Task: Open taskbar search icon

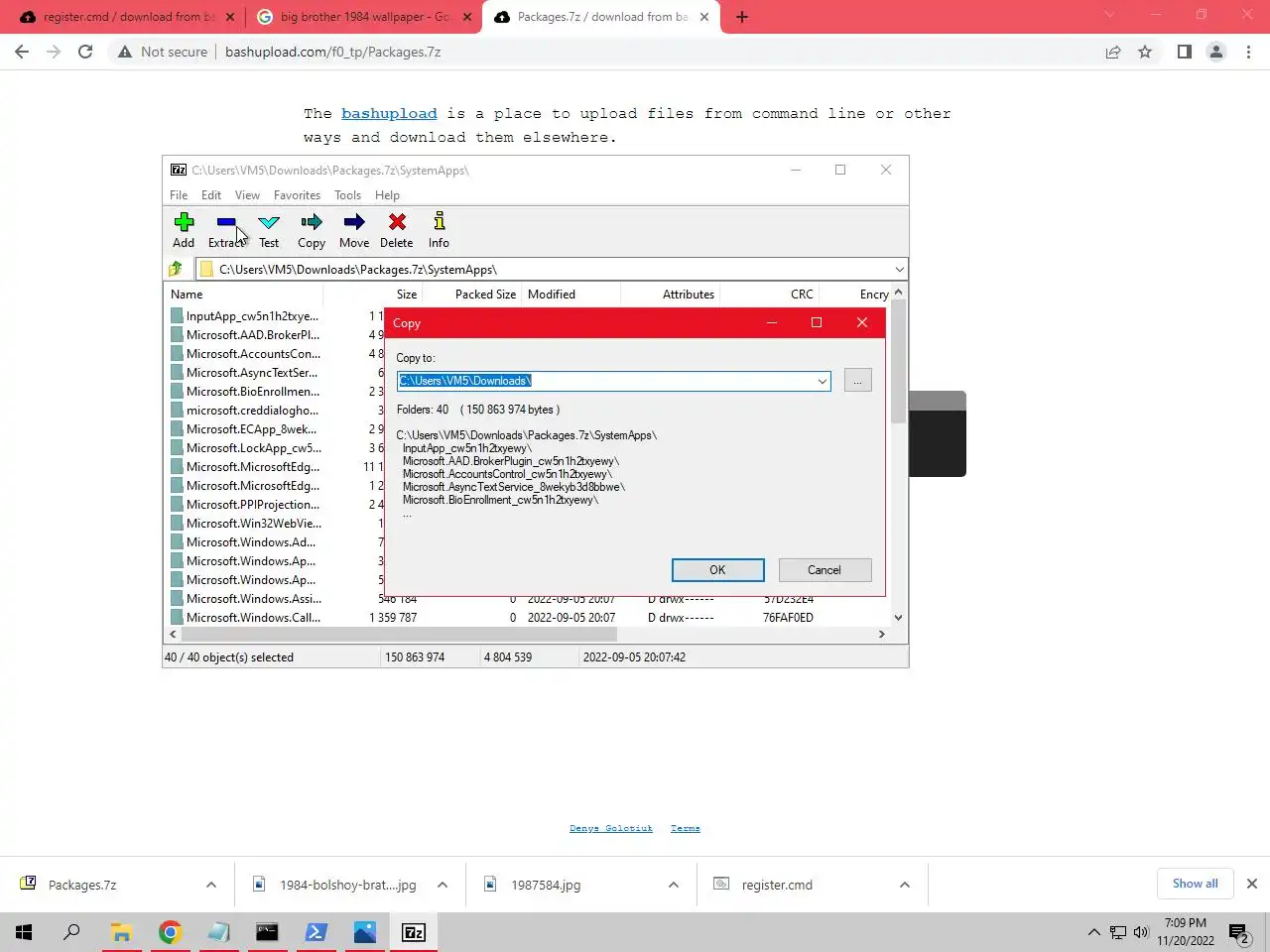Action: point(71,932)
